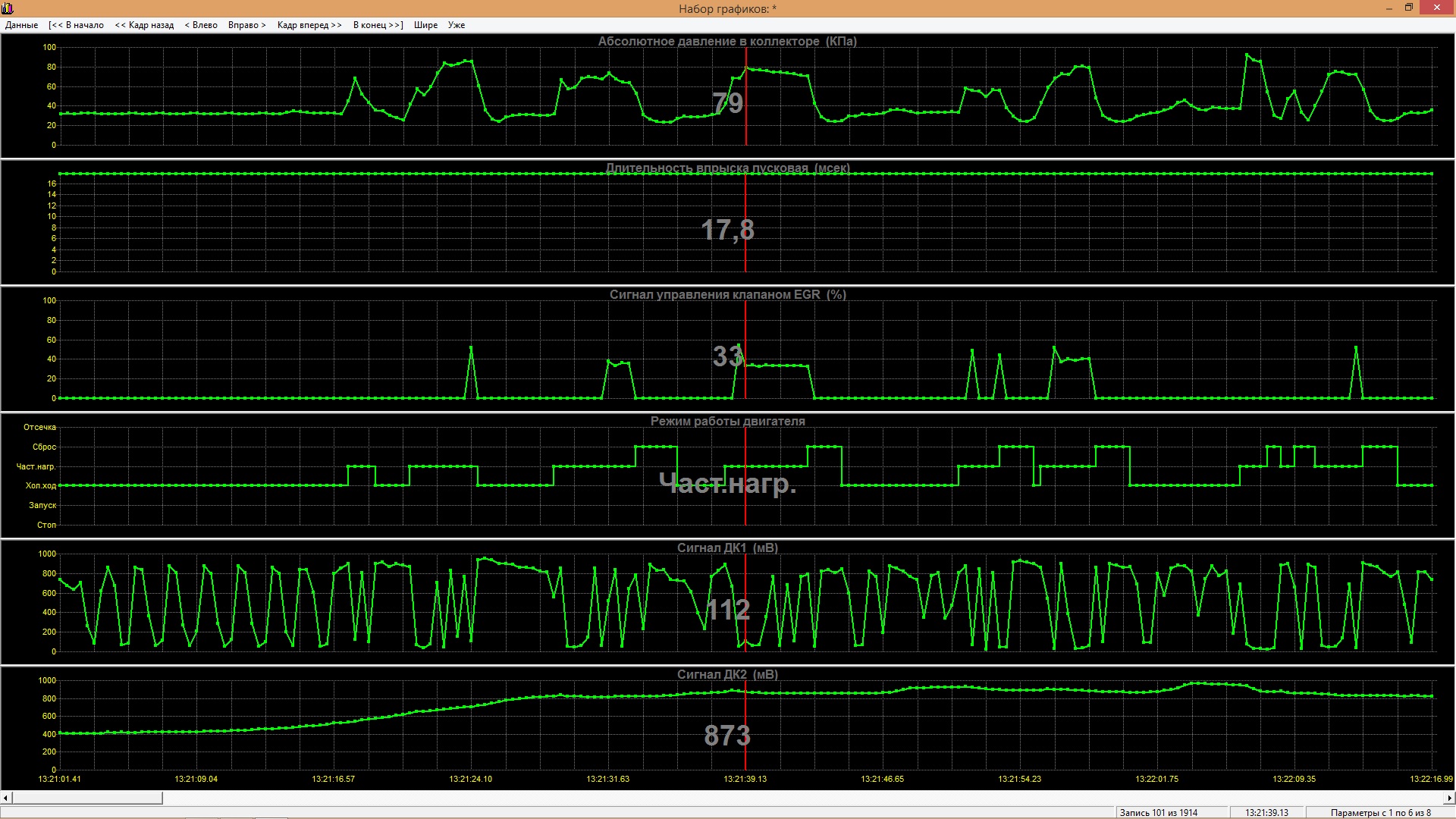Move view left with Влево

201,25
